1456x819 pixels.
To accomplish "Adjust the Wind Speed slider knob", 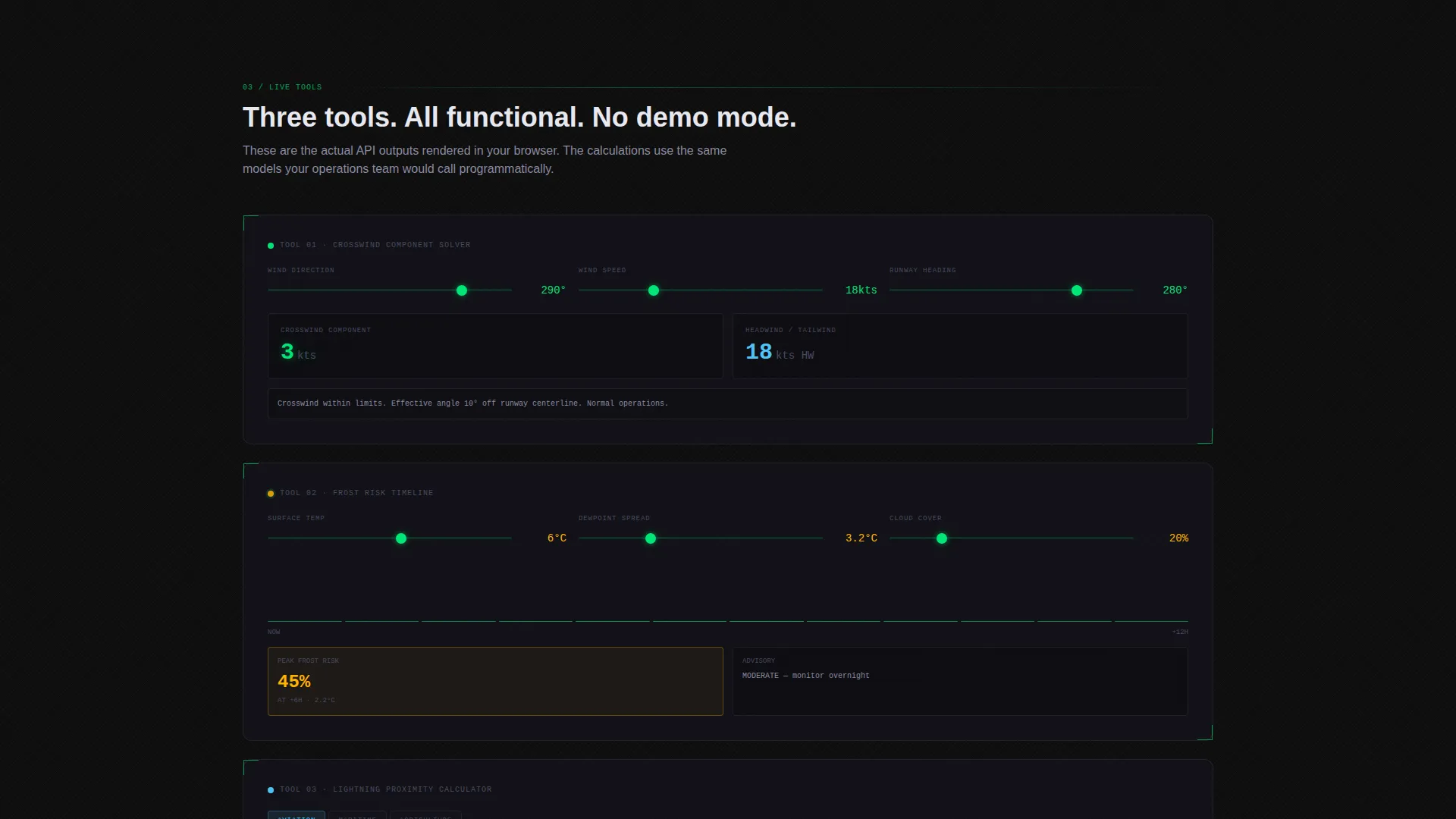I will 654,290.
